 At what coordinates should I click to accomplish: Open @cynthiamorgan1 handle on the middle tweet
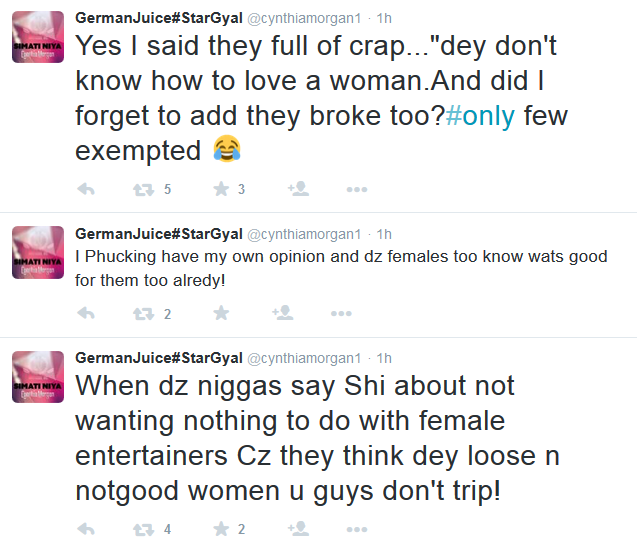(x=307, y=234)
